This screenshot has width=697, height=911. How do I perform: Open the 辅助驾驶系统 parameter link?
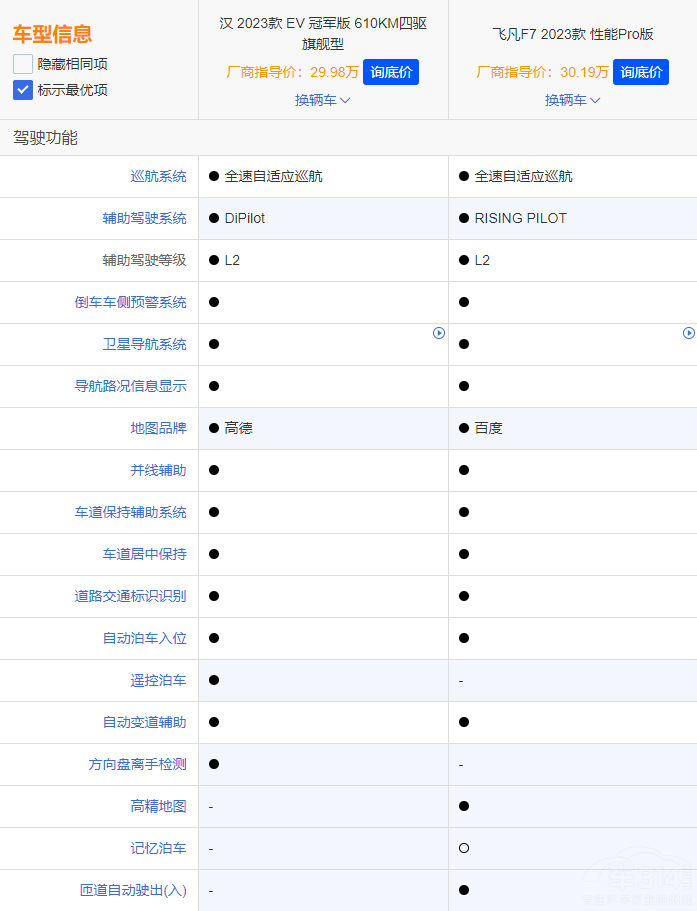tap(144, 218)
